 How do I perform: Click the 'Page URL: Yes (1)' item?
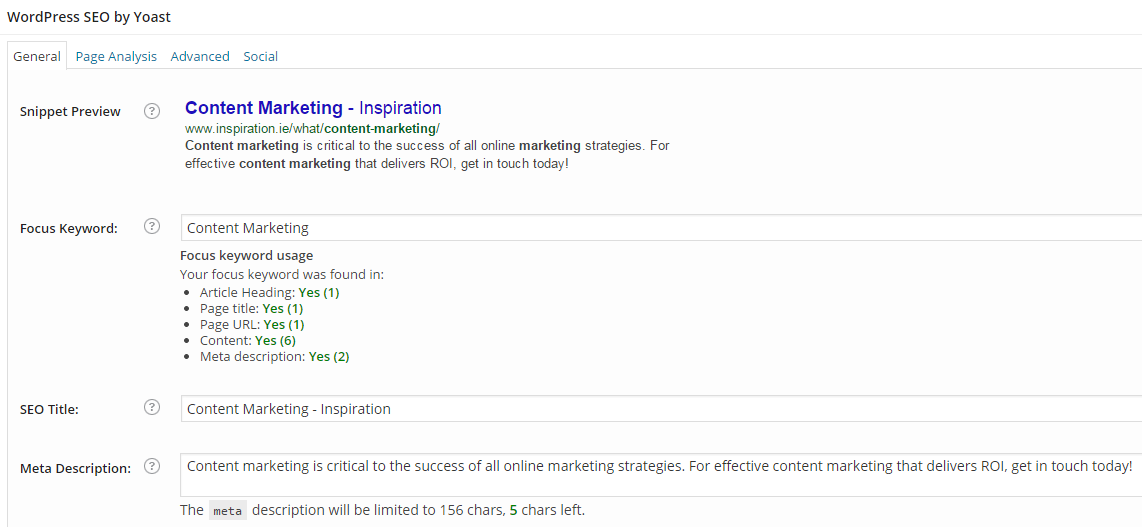pyautogui.click(x=252, y=325)
